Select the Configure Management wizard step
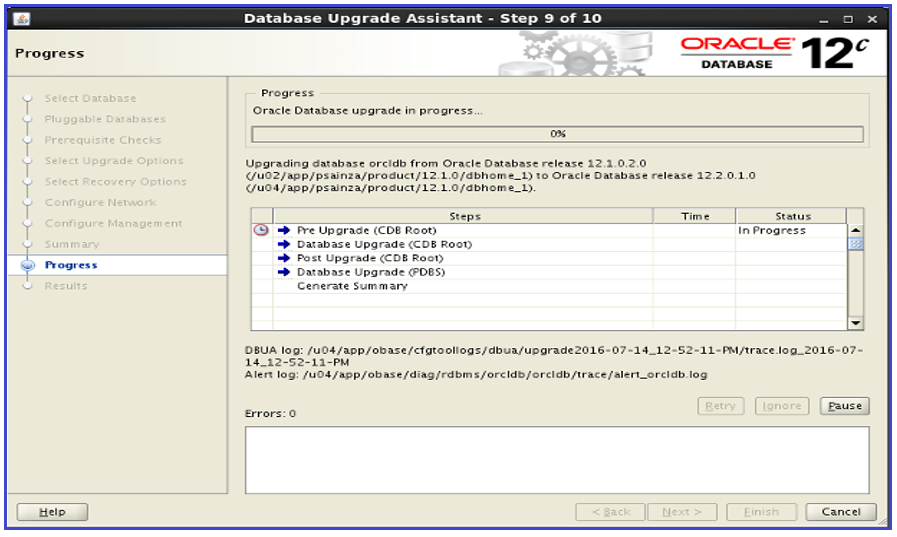897x537 pixels. [113, 223]
